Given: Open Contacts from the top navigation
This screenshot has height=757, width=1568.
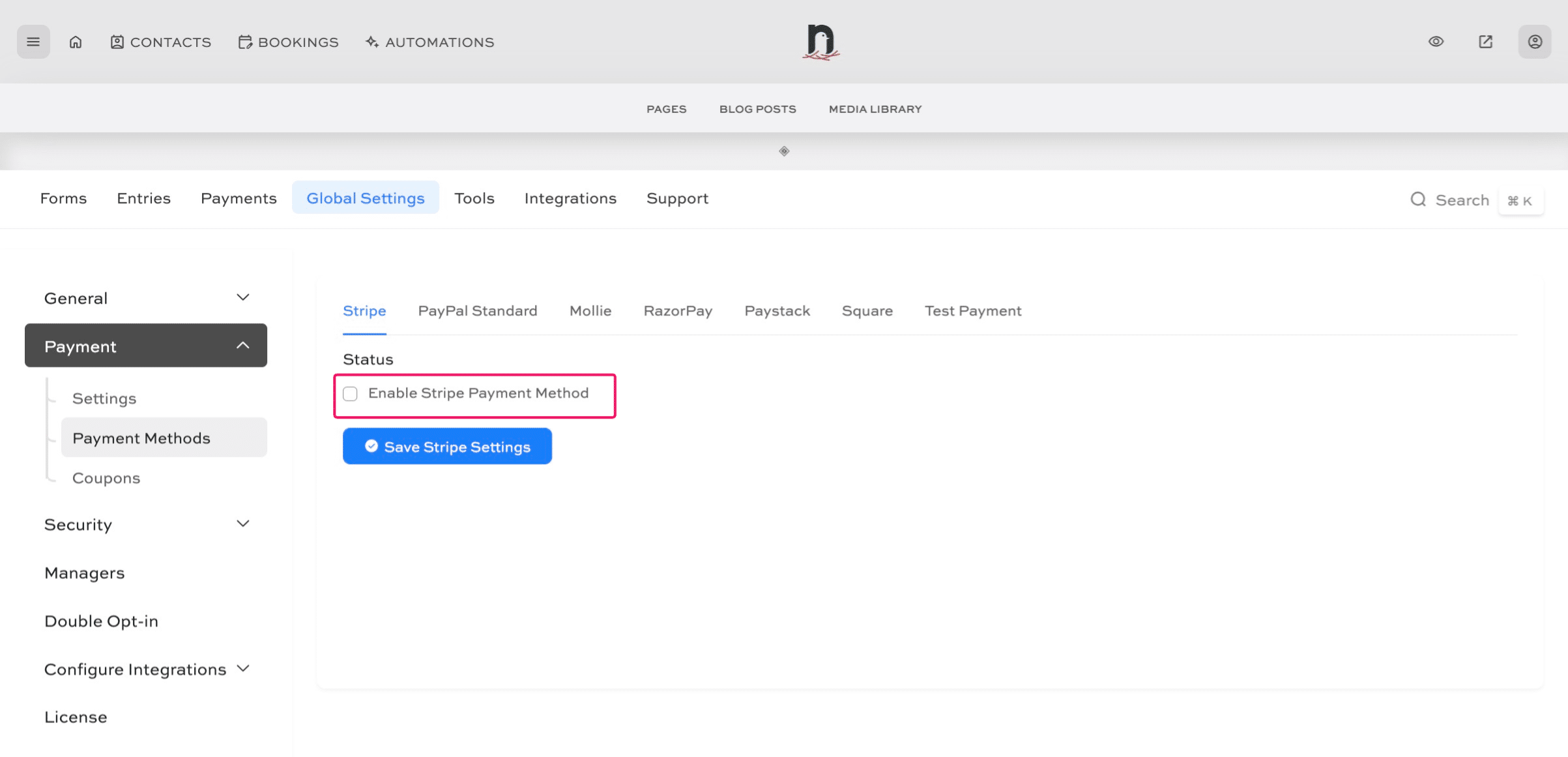Looking at the screenshot, I should pos(160,42).
